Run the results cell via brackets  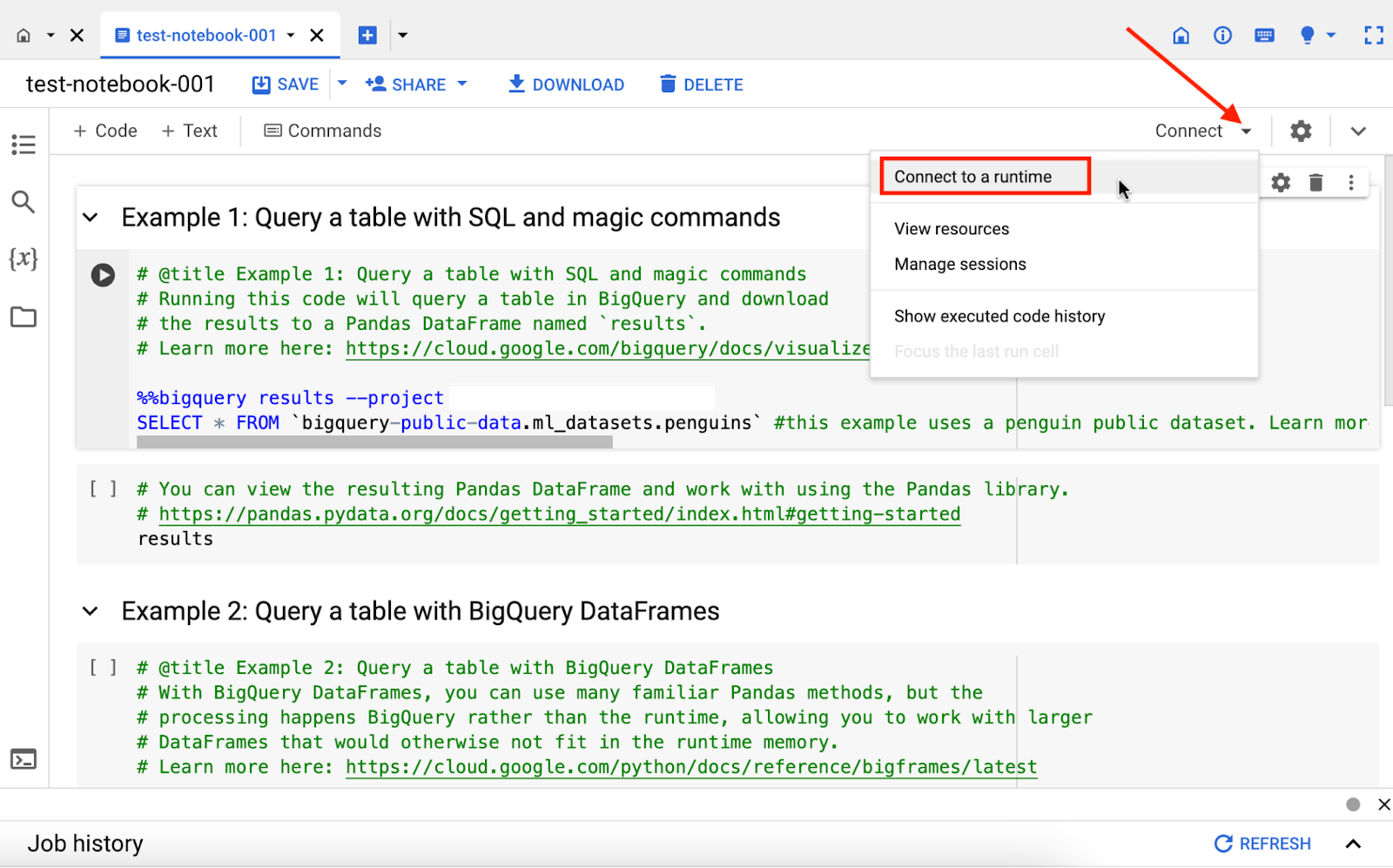103,489
